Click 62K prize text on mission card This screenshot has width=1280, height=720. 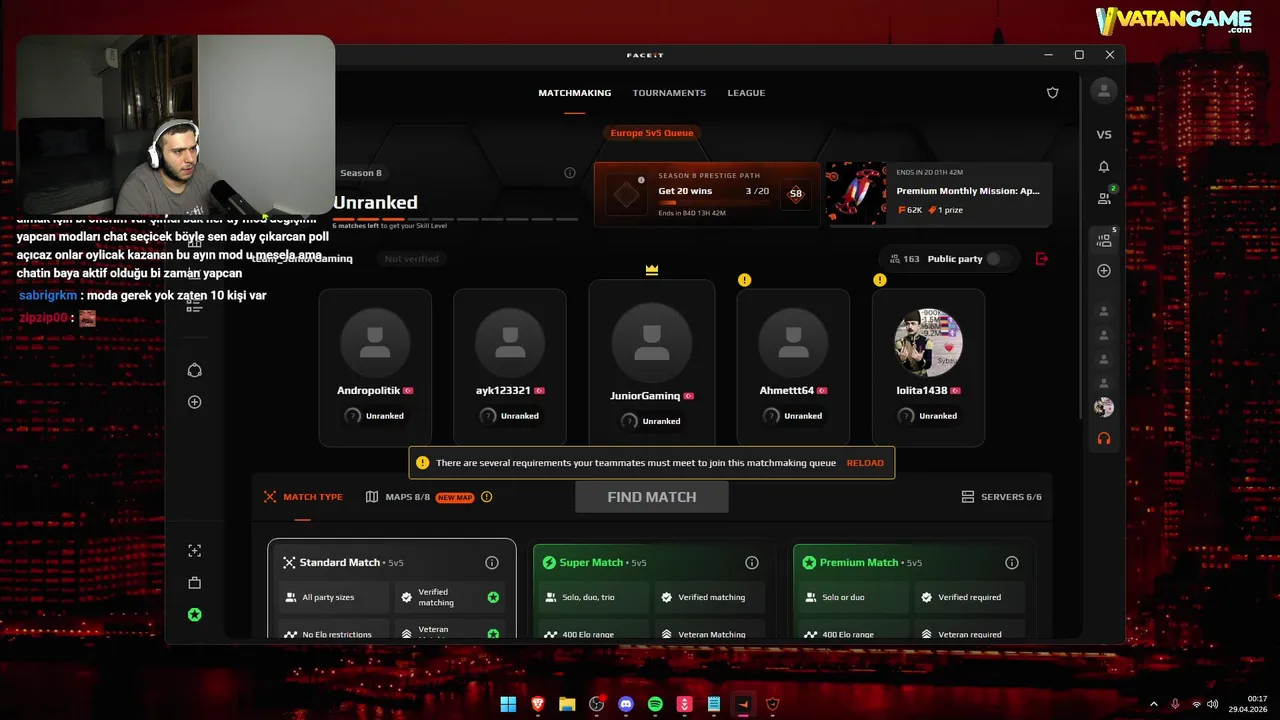[x=910, y=210]
